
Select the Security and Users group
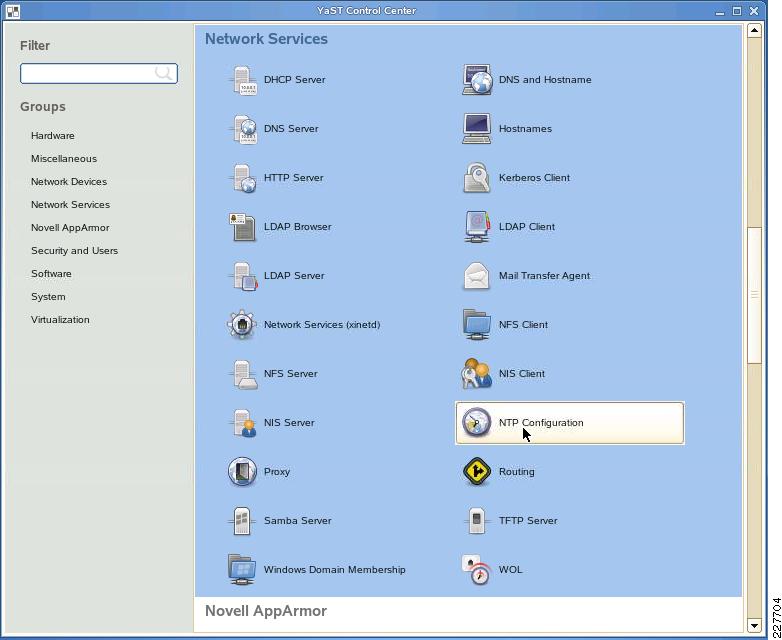click(x=74, y=250)
